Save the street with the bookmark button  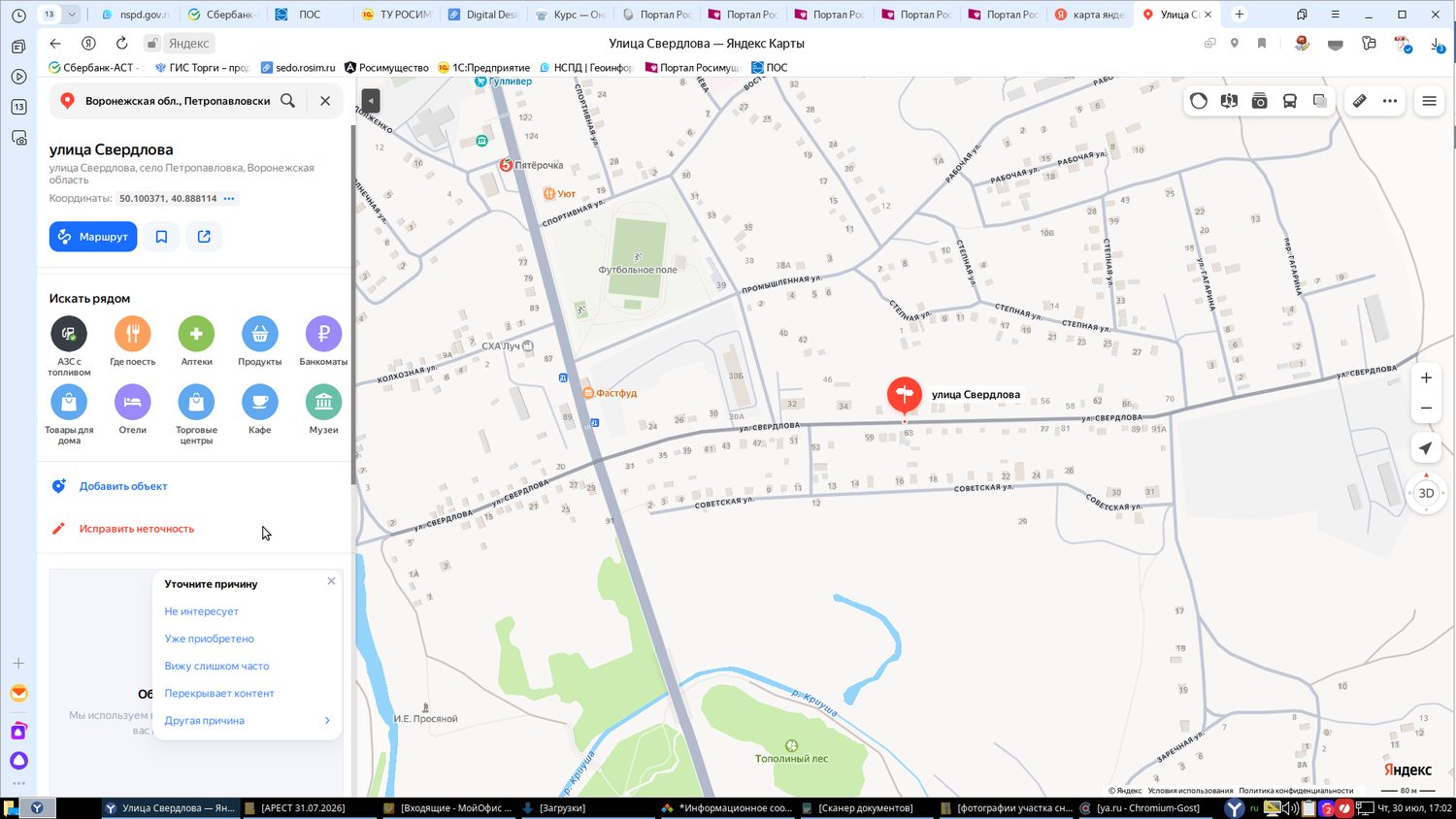tap(161, 237)
